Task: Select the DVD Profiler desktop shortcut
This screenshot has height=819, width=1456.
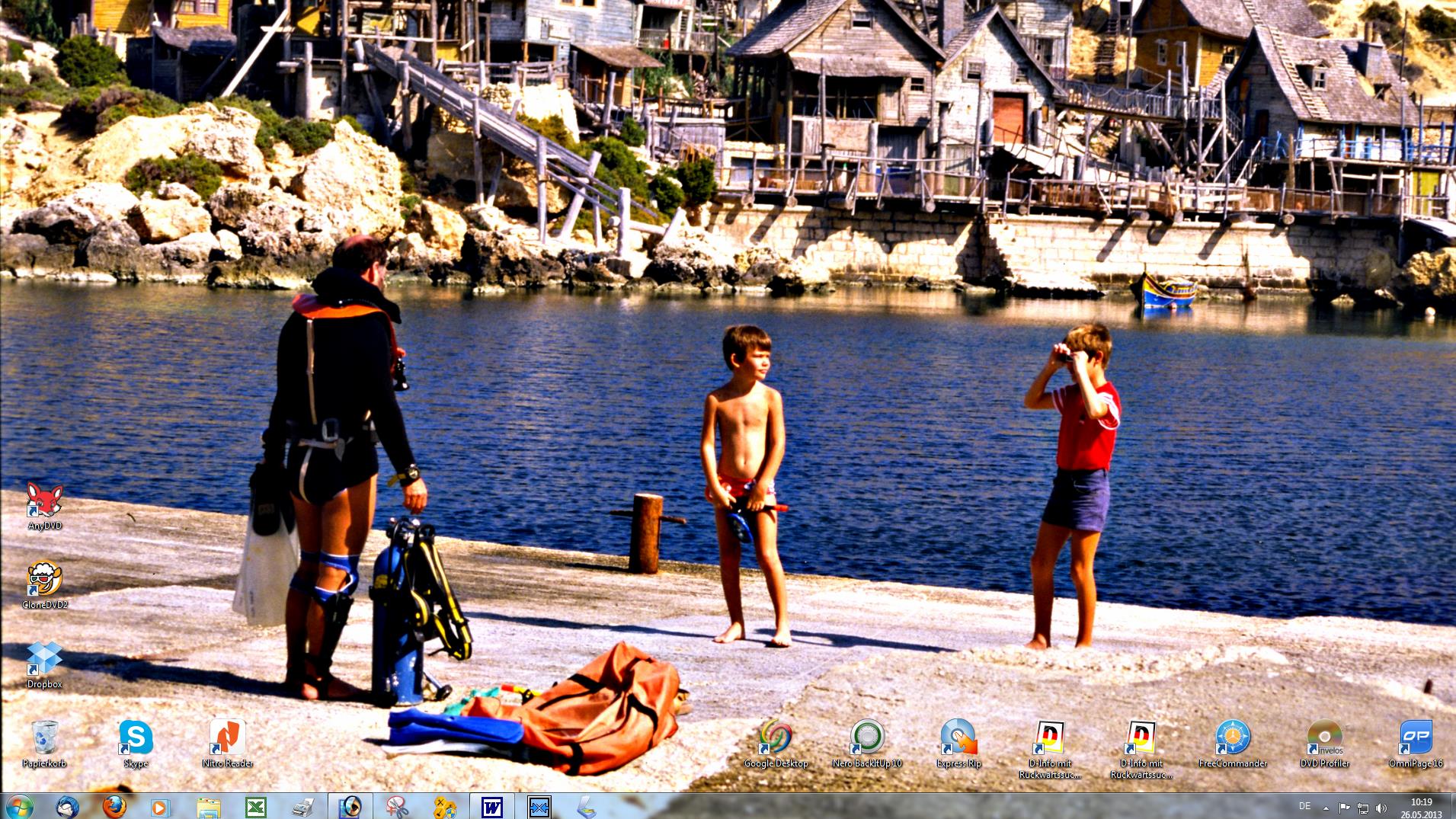Action: coord(1324,739)
